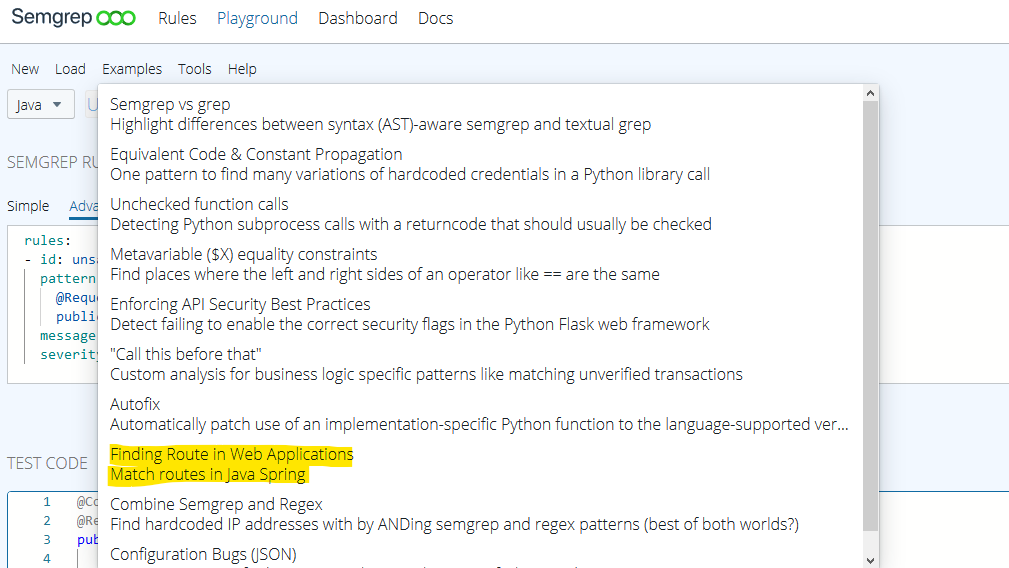Select Enforcing API Security Best Practices example
The width and height of the screenshot is (1009, 568).
click(x=241, y=304)
